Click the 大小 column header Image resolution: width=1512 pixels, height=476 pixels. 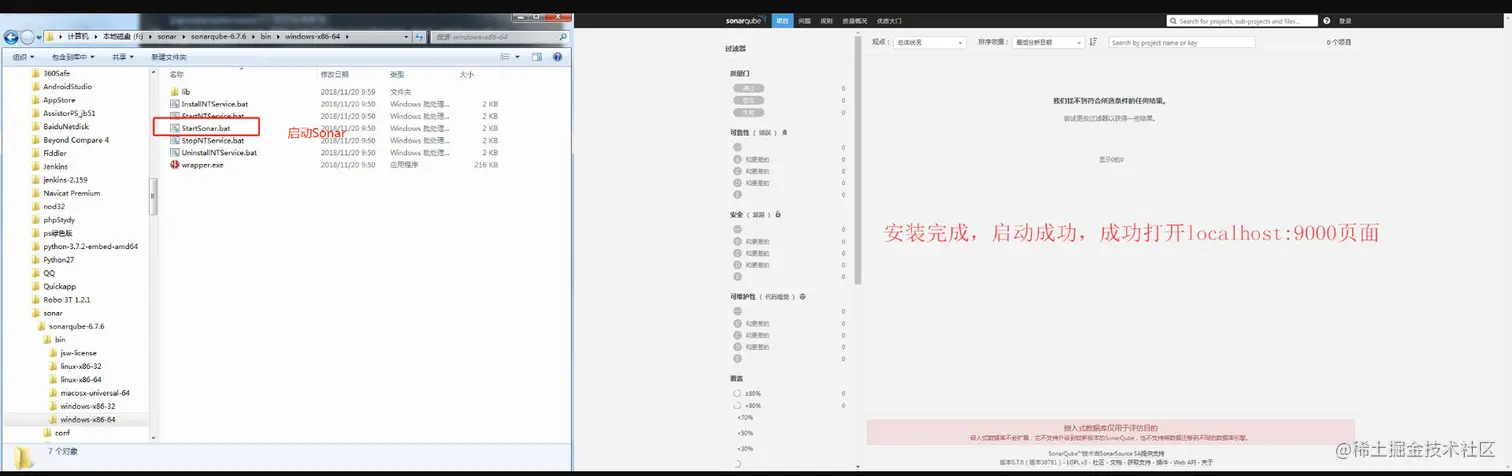pos(467,75)
